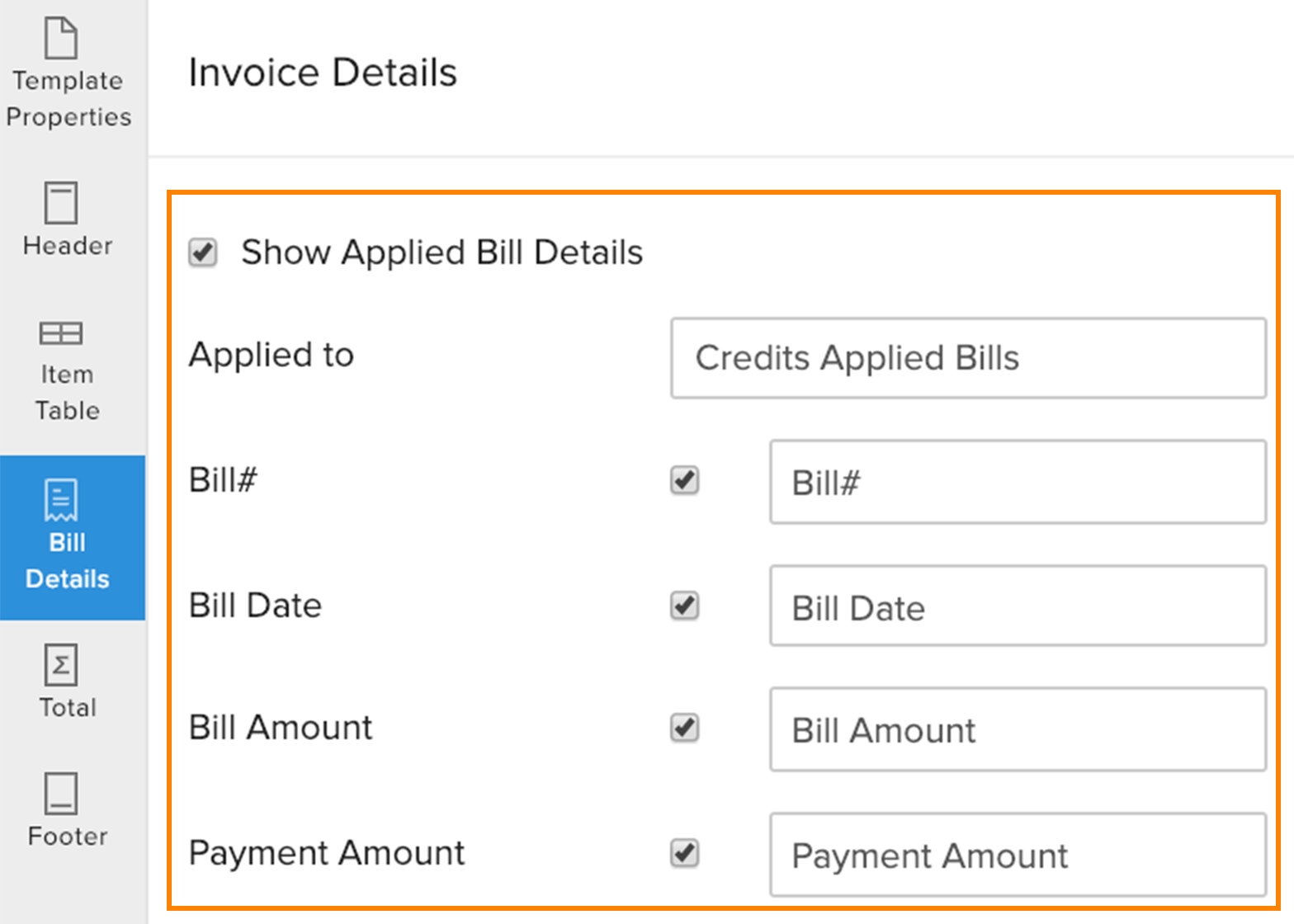This screenshot has height=924, width=1294.
Task: Toggle Show Applied Bill Details
Action: click(x=203, y=252)
